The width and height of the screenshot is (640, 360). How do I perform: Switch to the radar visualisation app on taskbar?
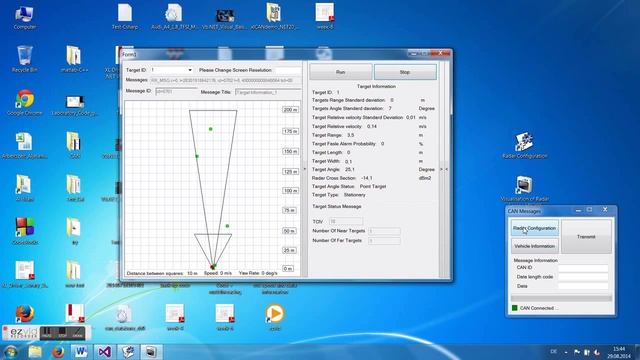pyautogui.click(x=151, y=352)
